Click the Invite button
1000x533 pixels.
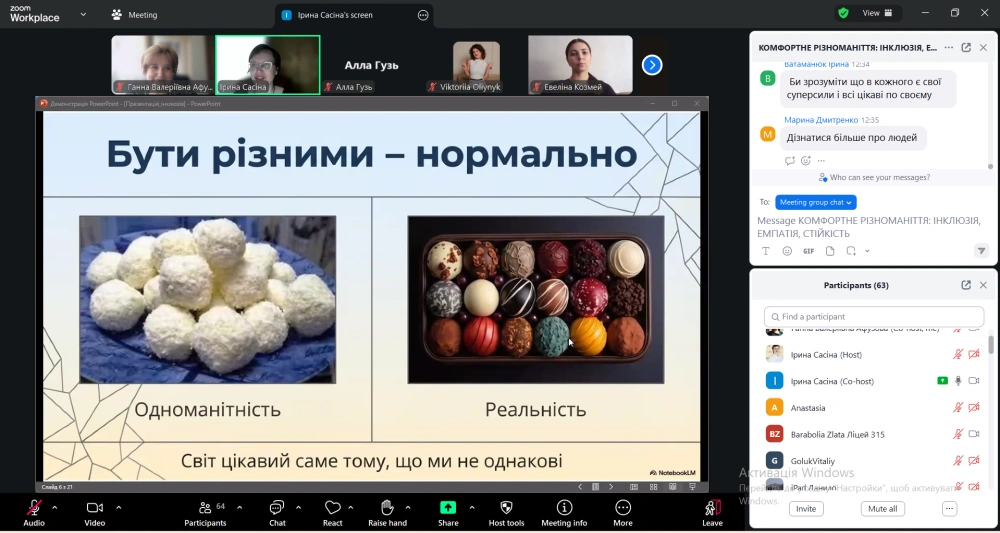tap(806, 509)
